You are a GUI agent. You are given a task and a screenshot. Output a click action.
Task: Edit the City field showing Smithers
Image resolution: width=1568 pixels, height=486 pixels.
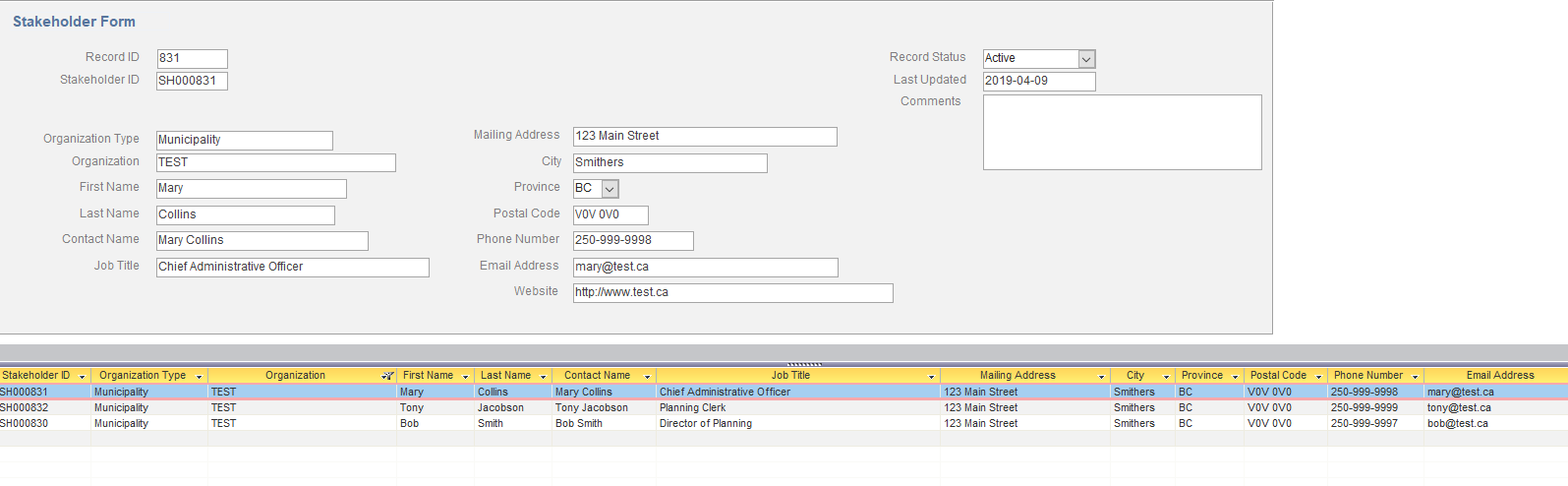pyautogui.click(x=669, y=162)
